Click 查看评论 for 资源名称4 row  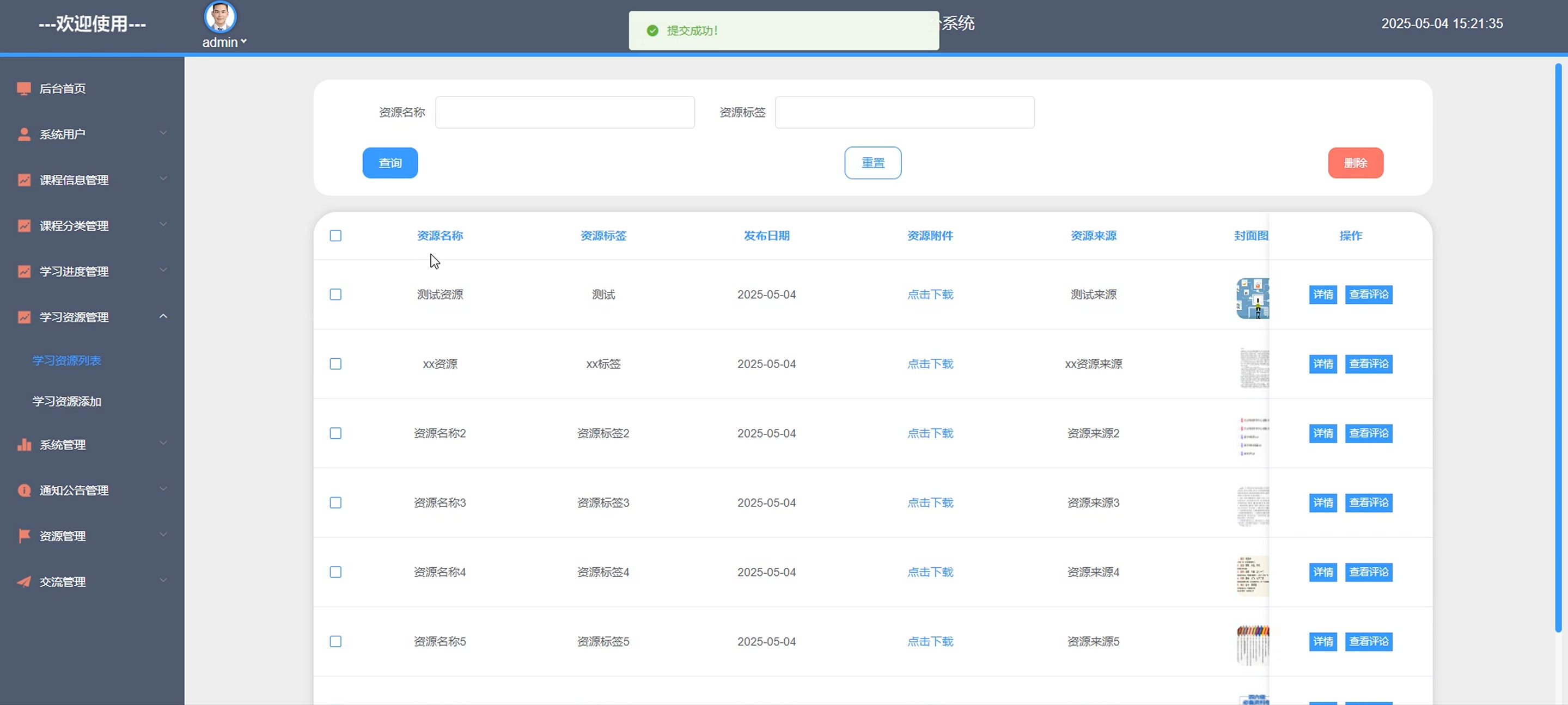1368,572
